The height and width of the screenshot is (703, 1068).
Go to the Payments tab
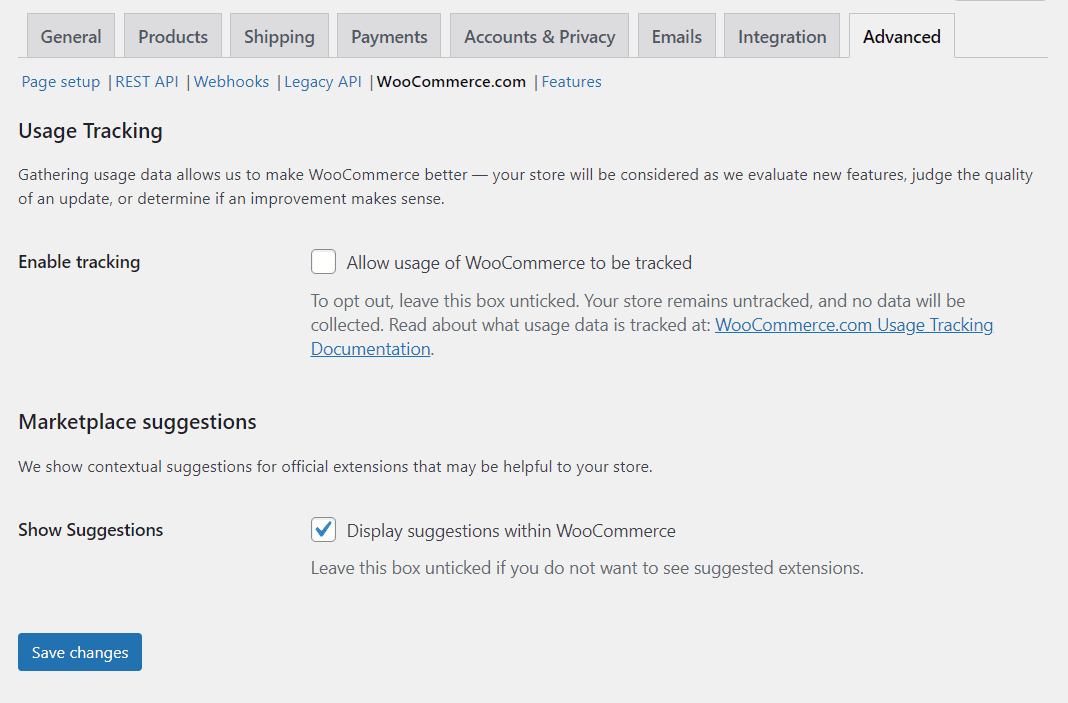click(x=388, y=35)
